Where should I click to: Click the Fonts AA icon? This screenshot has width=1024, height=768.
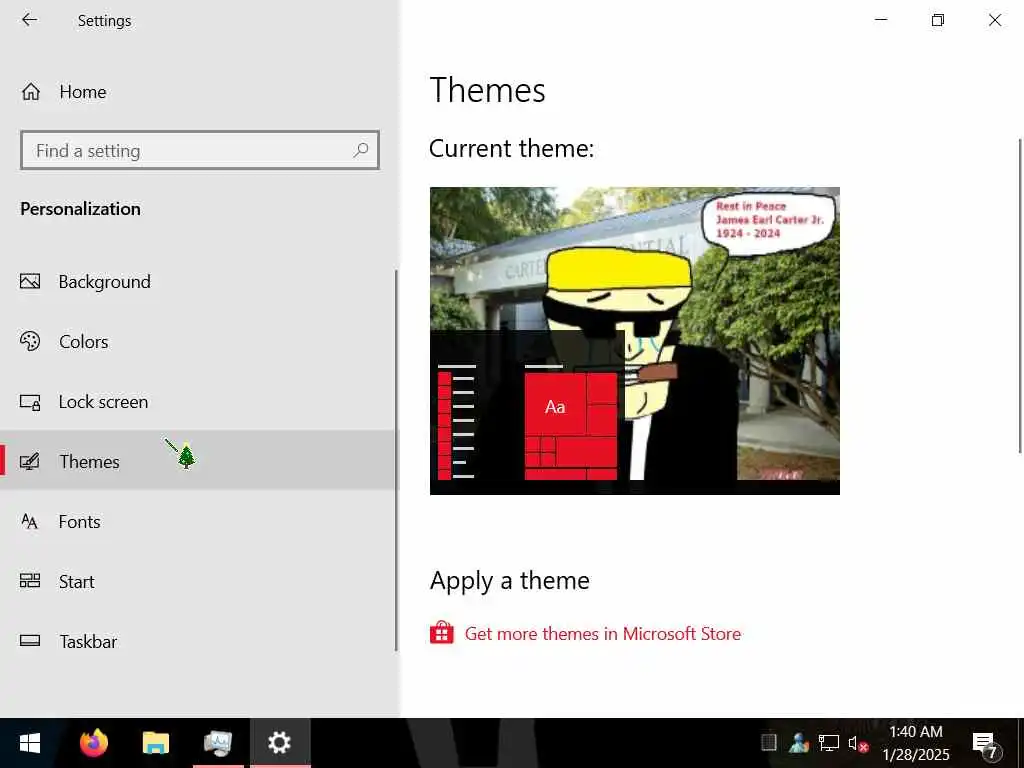[29, 521]
